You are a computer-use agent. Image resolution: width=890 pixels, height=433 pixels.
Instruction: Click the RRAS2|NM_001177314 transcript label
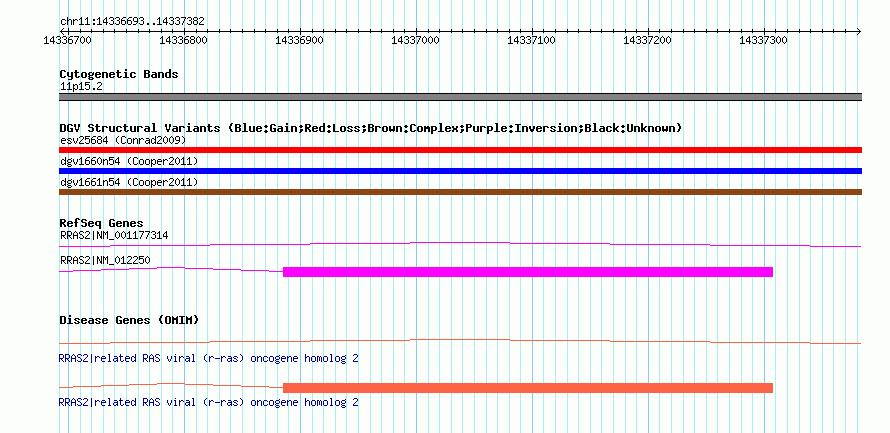114,235
